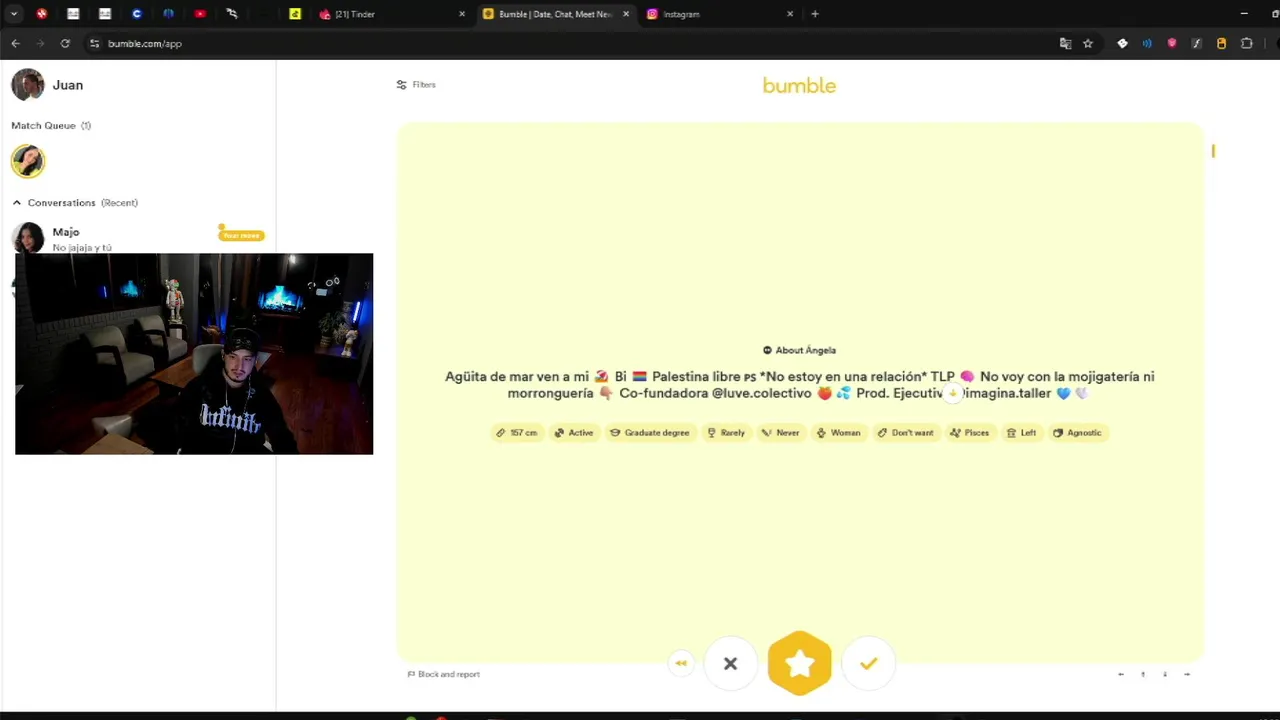Image resolution: width=1280 pixels, height=720 pixels.
Task: Click the orange extension icon
Action: click(1221, 44)
